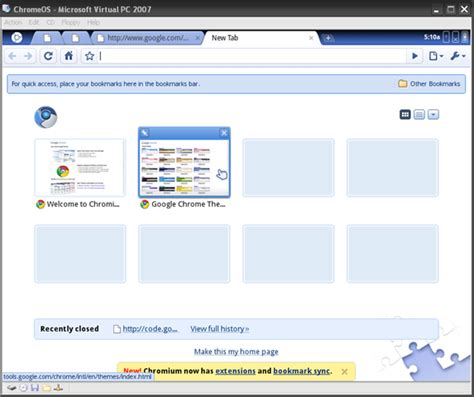Click the rightmost battery icon in top bar
Image resolution: width=474 pixels, height=397 pixels.
point(465,37)
